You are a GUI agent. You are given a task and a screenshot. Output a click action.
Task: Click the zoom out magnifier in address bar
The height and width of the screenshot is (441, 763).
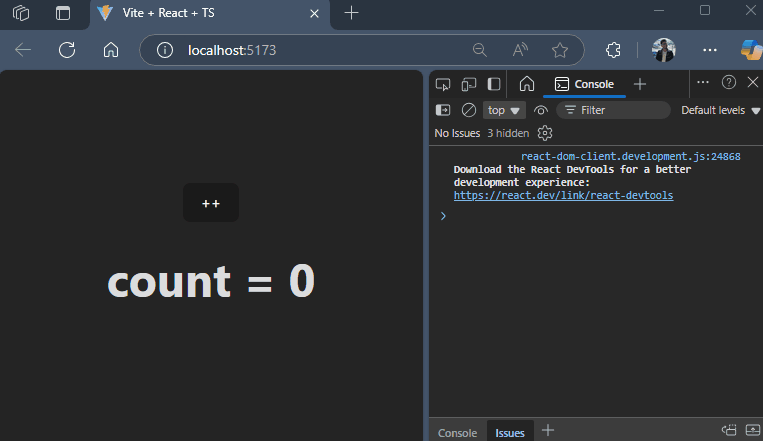[479, 50]
